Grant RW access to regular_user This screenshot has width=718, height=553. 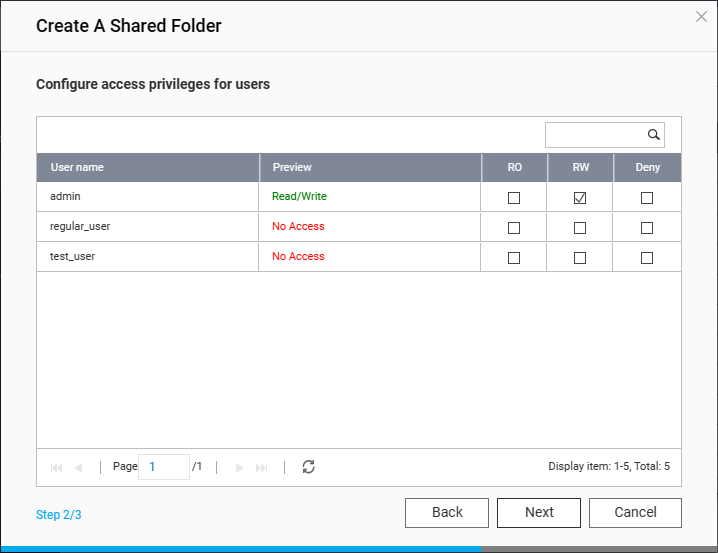click(580, 228)
